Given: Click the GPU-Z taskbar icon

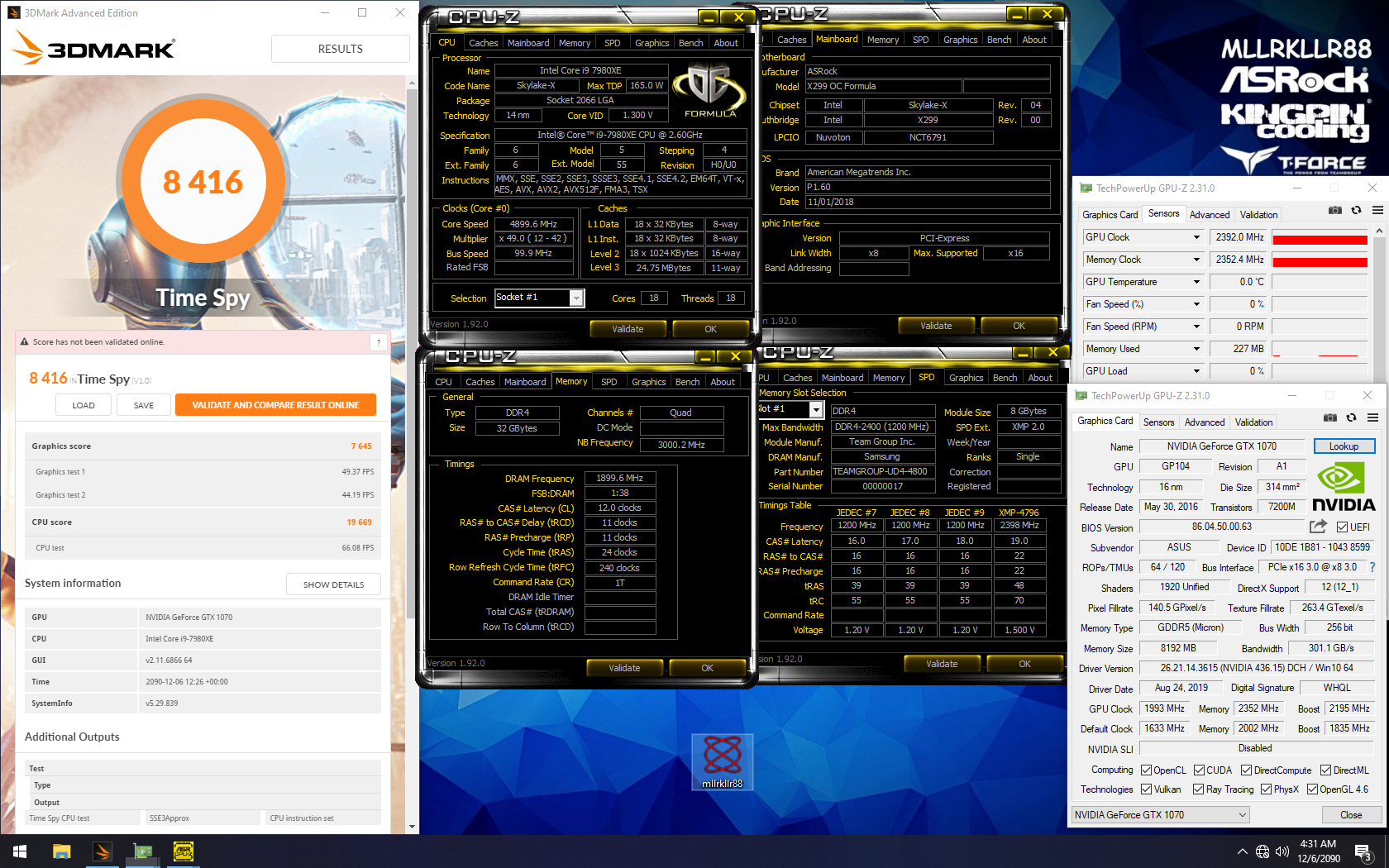Looking at the screenshot, I should pos(143,851).
